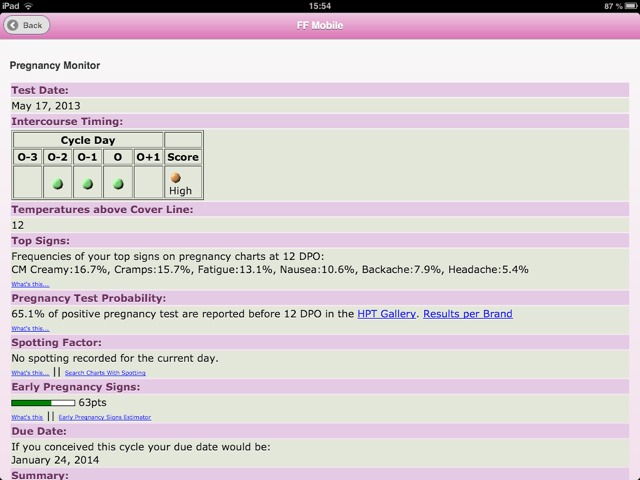Open the Early Pregnancy Signs Estimator link

[104, 417]
